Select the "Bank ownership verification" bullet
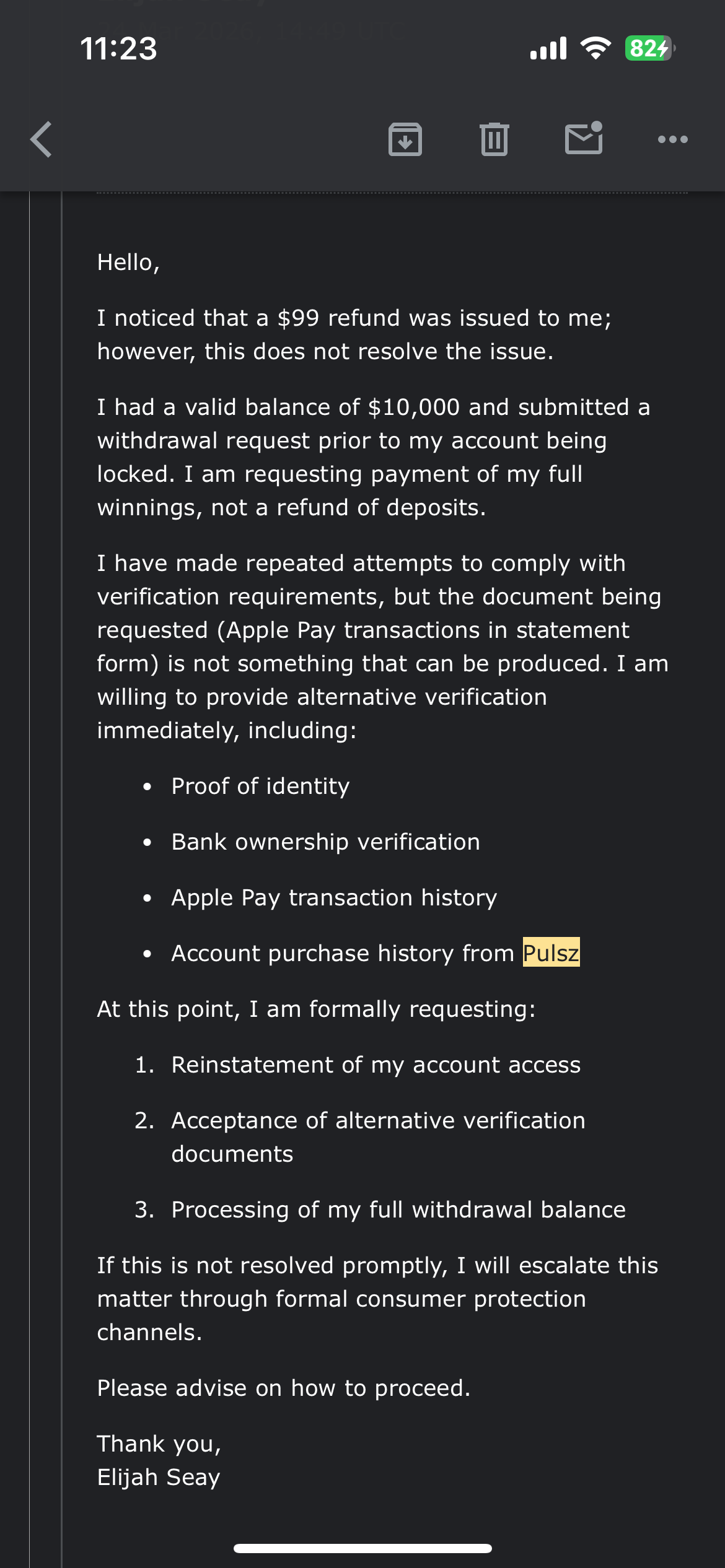Screen dimensions: 725x1568 pyautogui.click(x=325, y=842)
